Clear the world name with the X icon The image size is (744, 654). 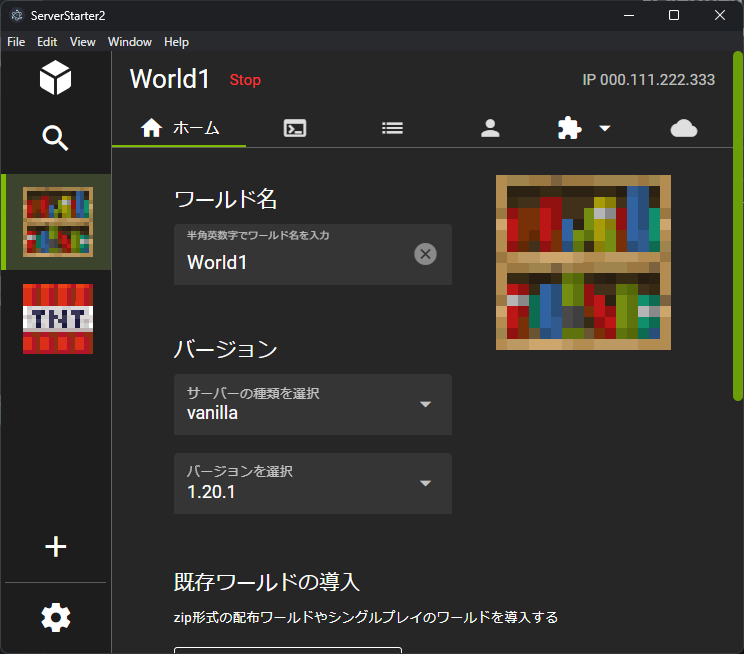click(425, 254)
